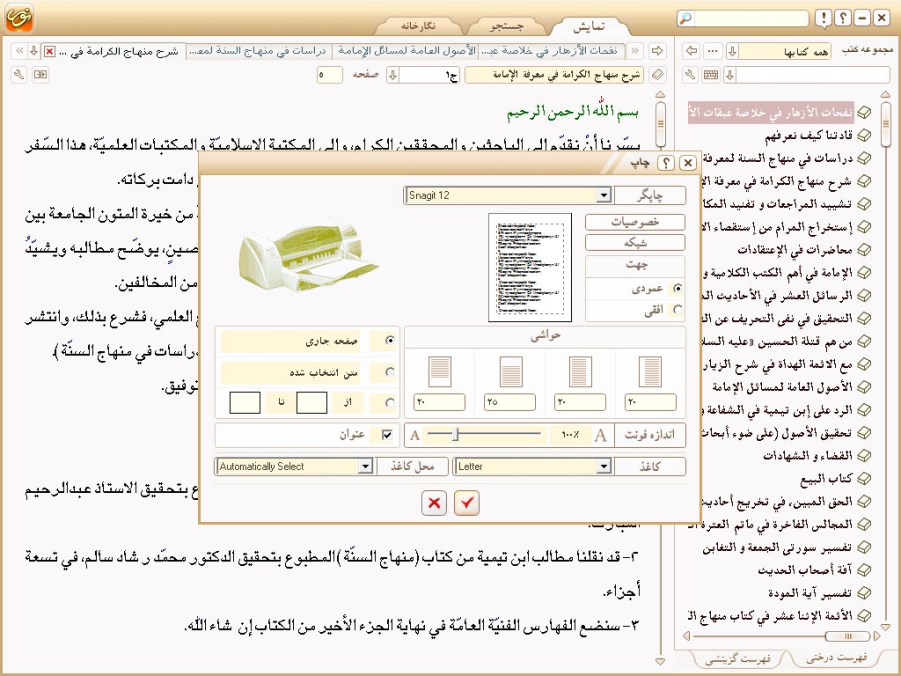901x676 pixels.
Task: Click the top margin page icon under حواشی
Action: click(510, 371)
